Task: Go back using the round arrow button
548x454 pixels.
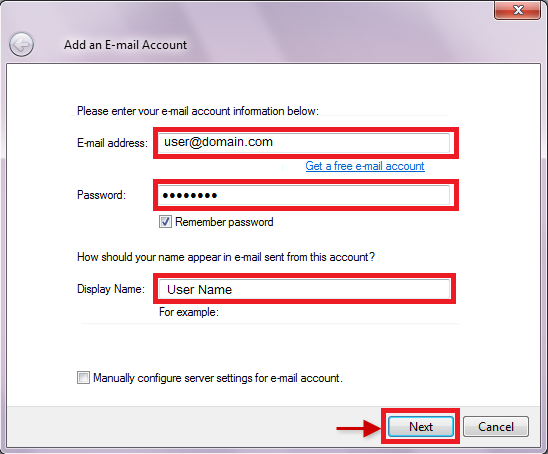Action: pos(21,44)
